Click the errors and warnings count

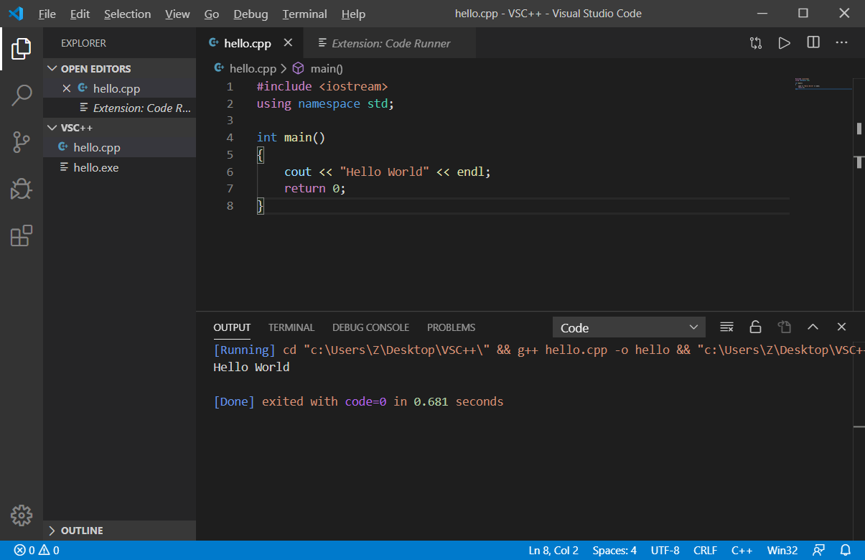(36, 550)
